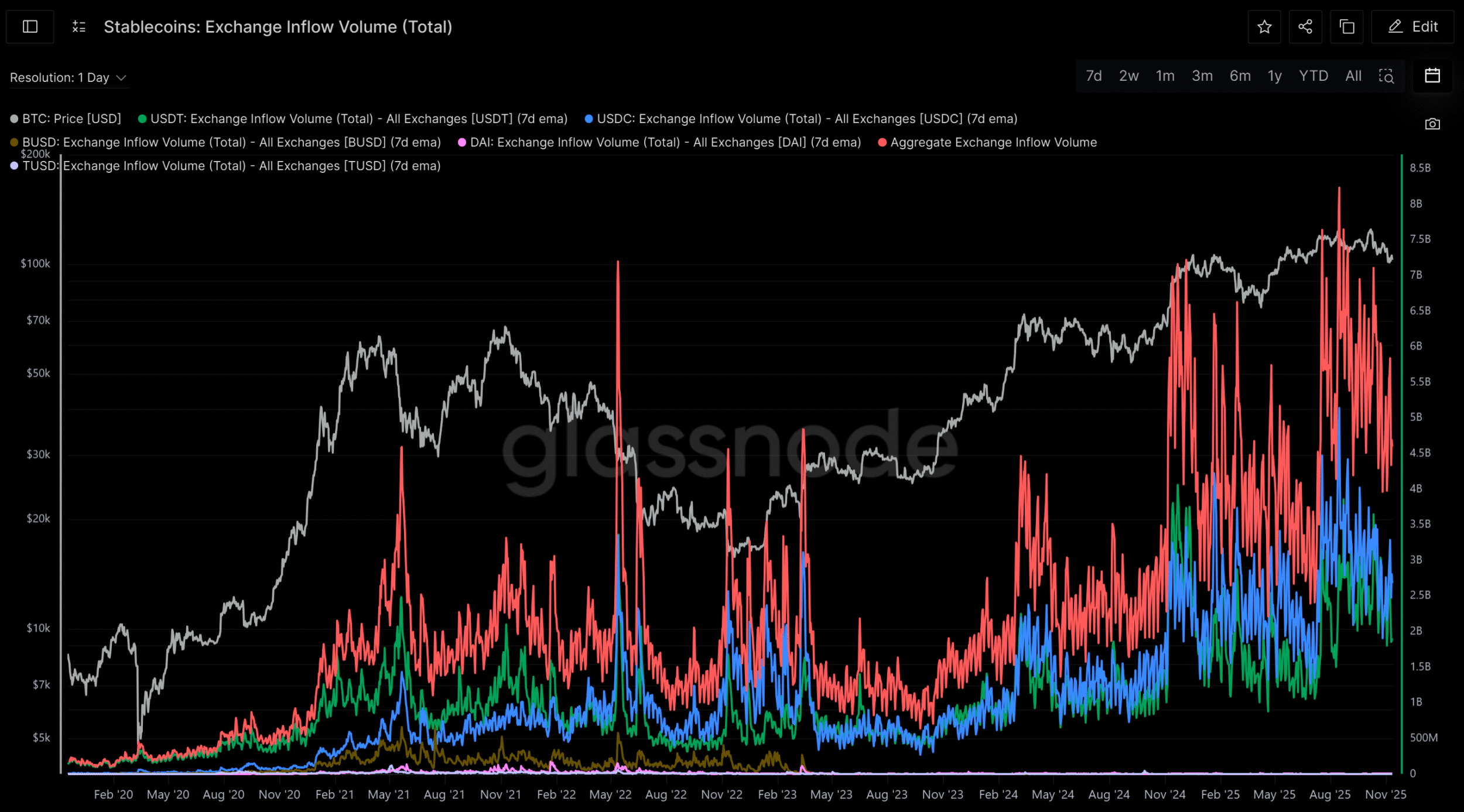Open the Resolution: 1 Day dropdown

point(60,78)
